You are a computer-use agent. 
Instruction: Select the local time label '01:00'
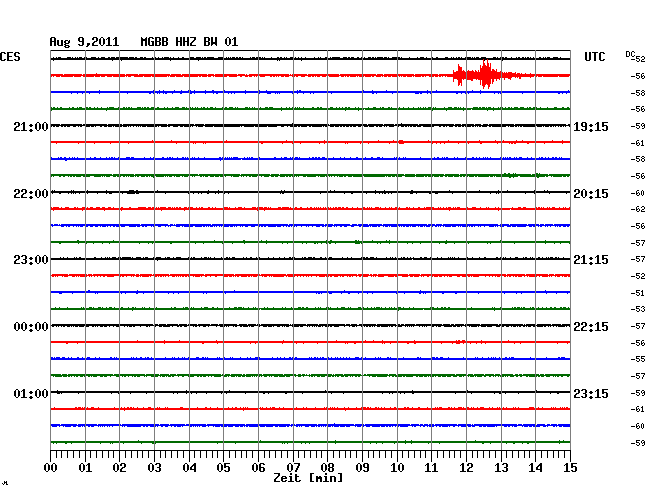(31, 394)
